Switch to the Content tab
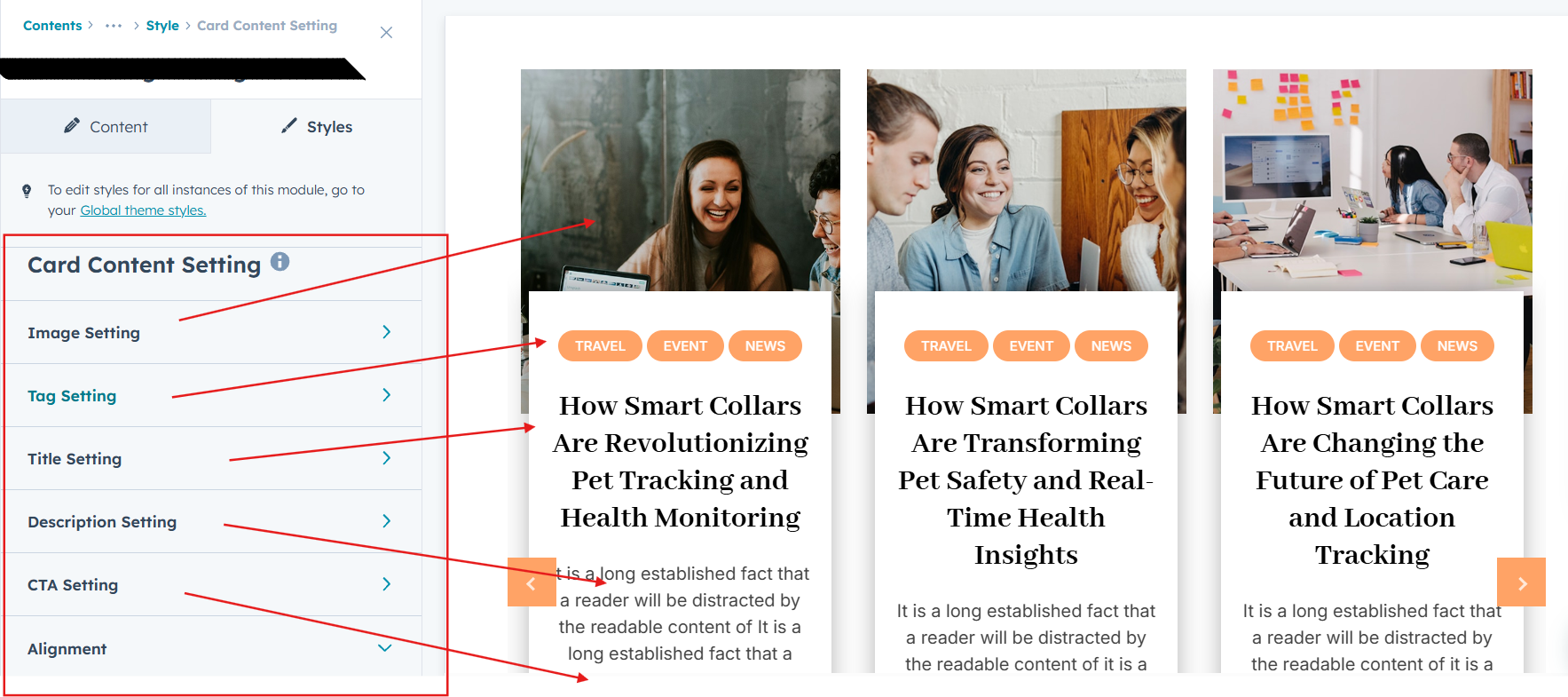The height and width of the screenshot is (697, 1568). 106,126
